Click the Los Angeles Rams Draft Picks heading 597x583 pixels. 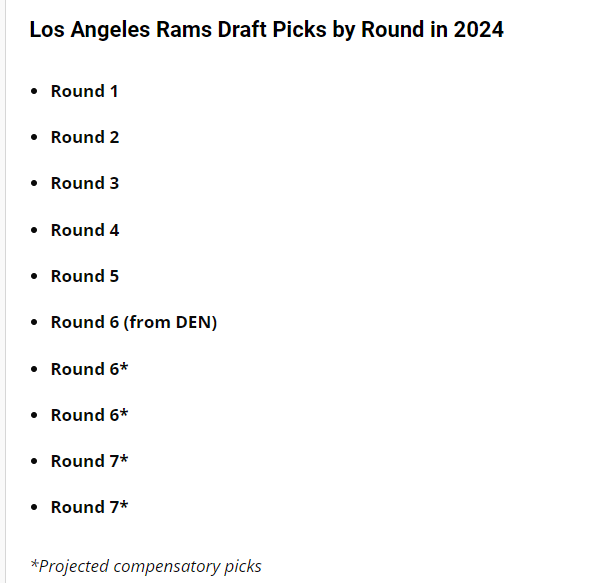267,30
